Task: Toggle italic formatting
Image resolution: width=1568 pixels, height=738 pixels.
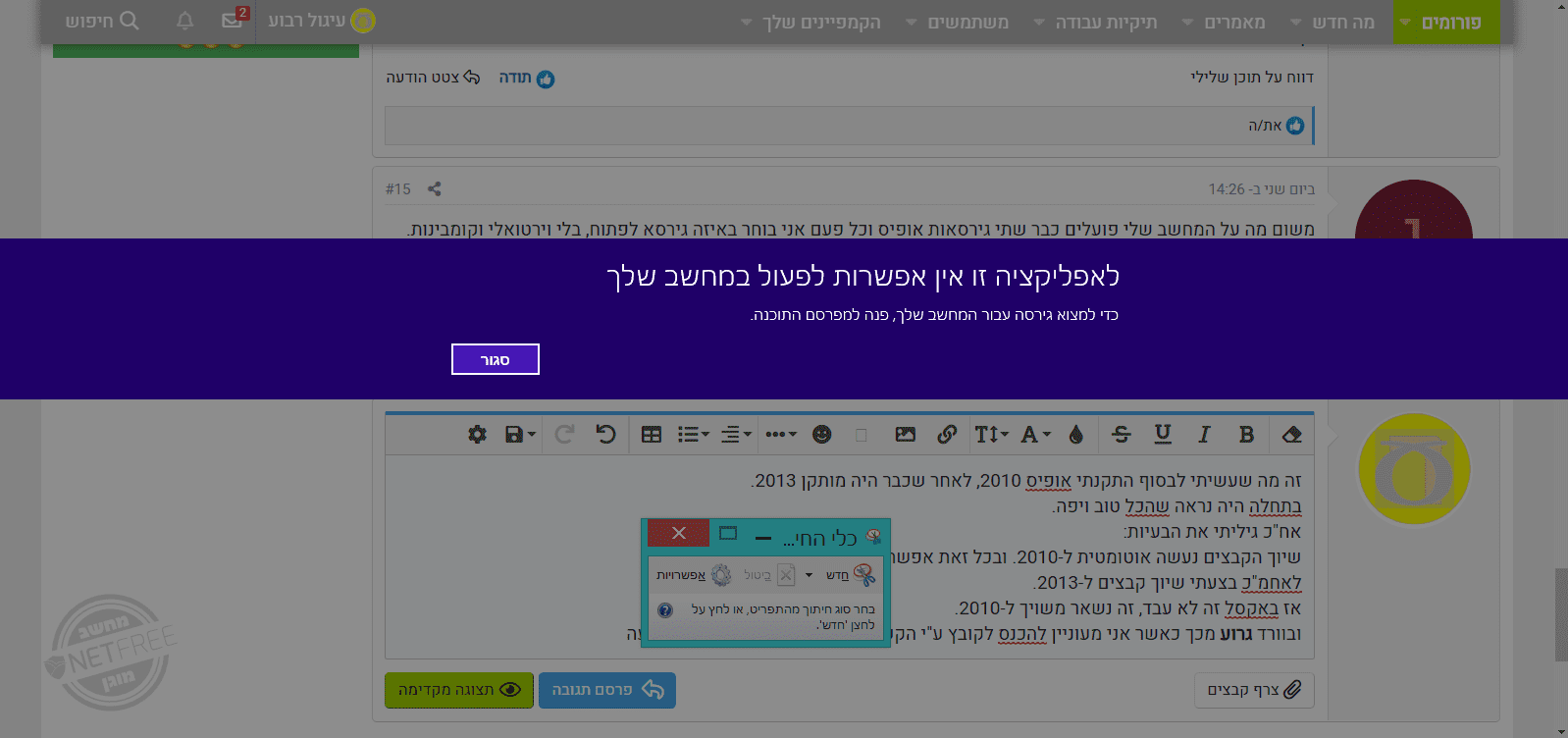Action: pos(1204,434)
